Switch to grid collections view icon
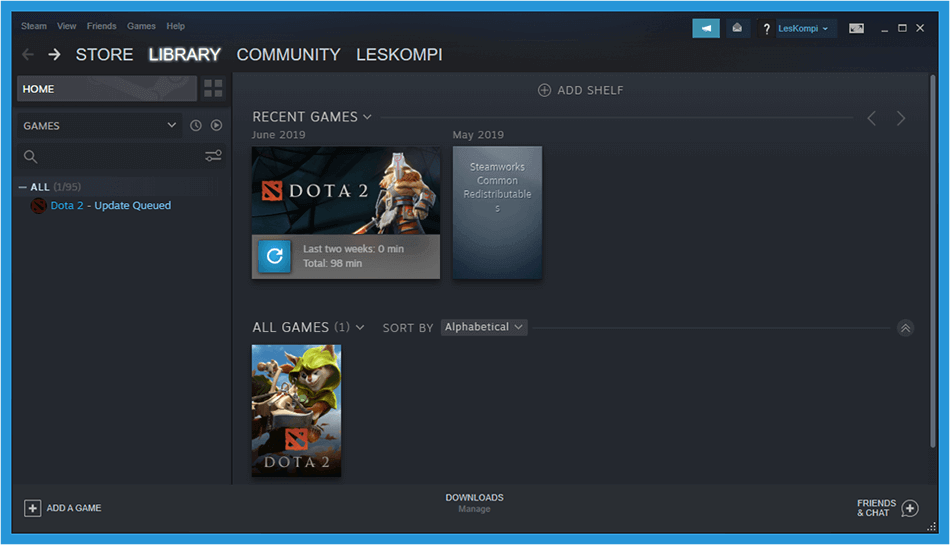The image size is (950, 545). [x=213, y=88]
